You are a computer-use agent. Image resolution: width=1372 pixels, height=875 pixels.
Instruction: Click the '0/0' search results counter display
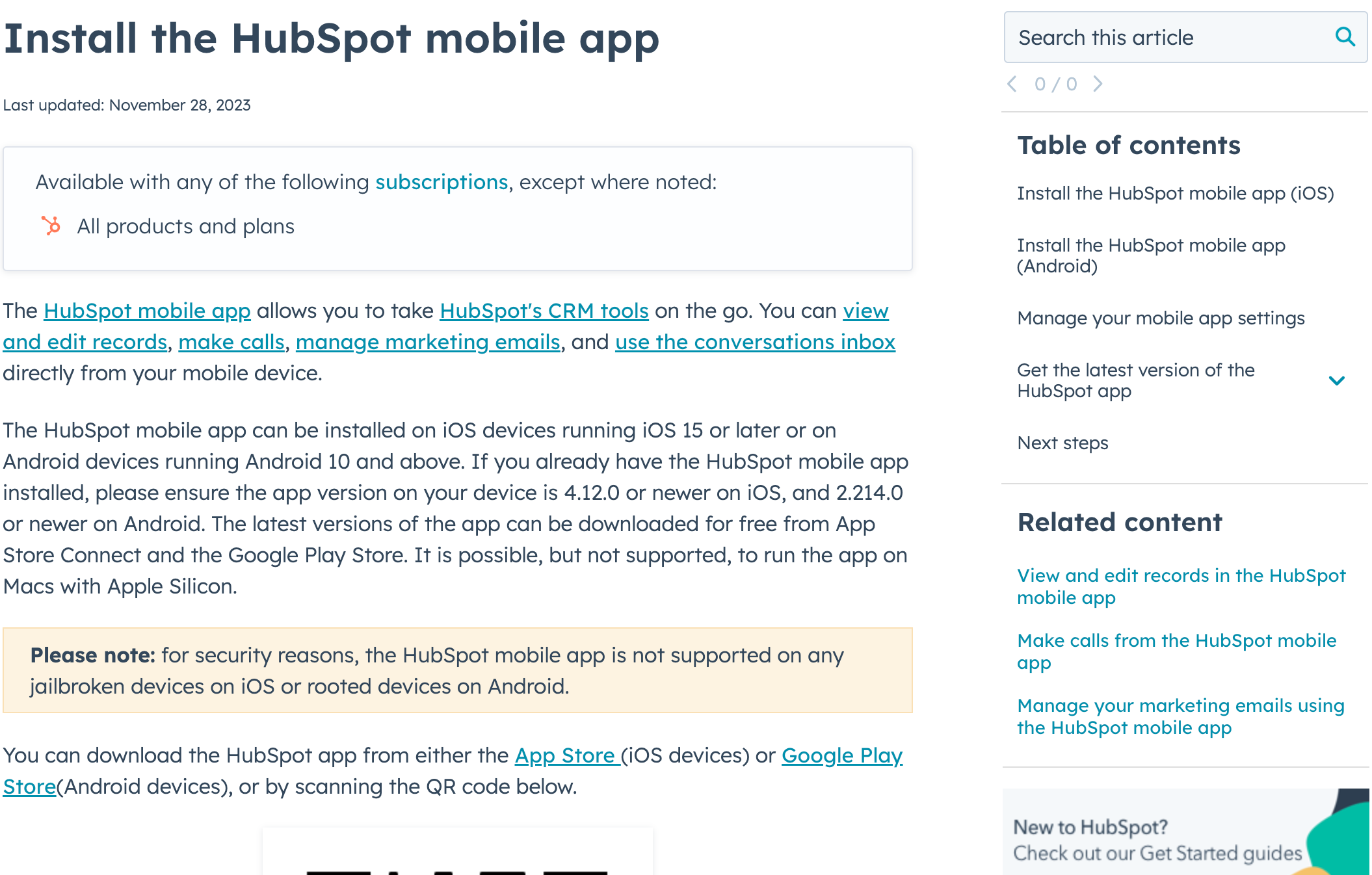1056,84
